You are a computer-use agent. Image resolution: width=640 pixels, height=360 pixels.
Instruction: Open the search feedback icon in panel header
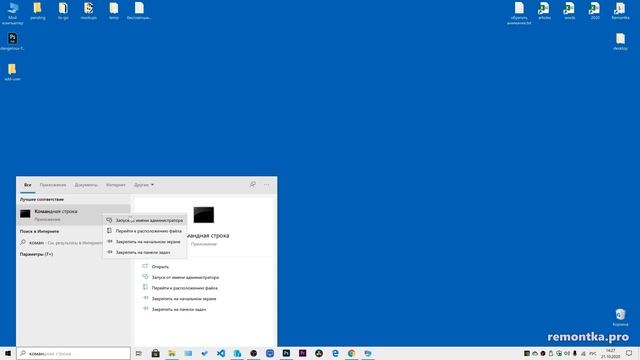(253, 184)
